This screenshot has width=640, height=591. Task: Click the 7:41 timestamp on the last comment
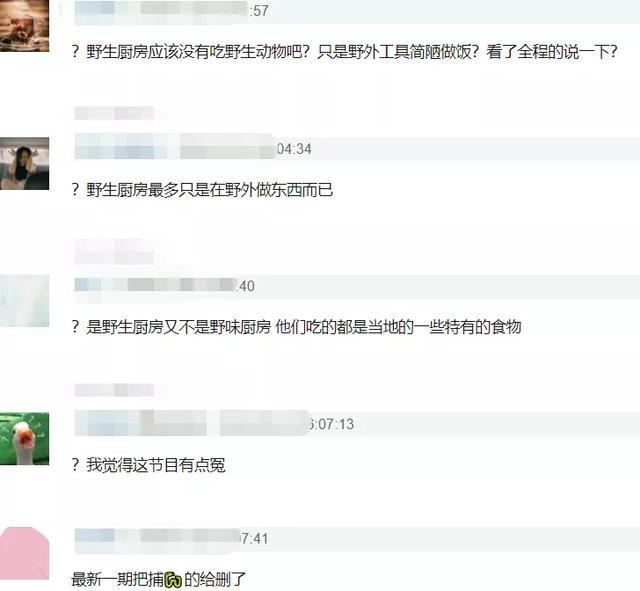pos(254,538)
